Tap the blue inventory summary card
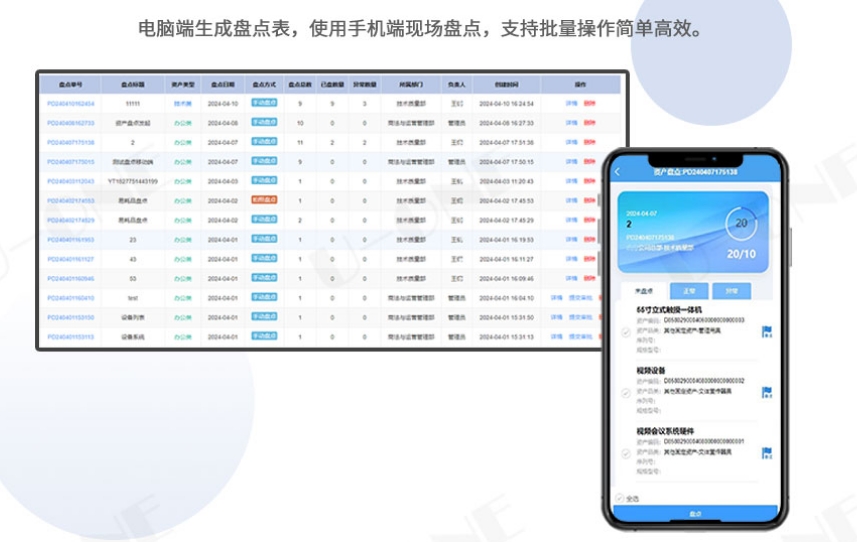This screenshot has height=542, width=857. [693, 232]
